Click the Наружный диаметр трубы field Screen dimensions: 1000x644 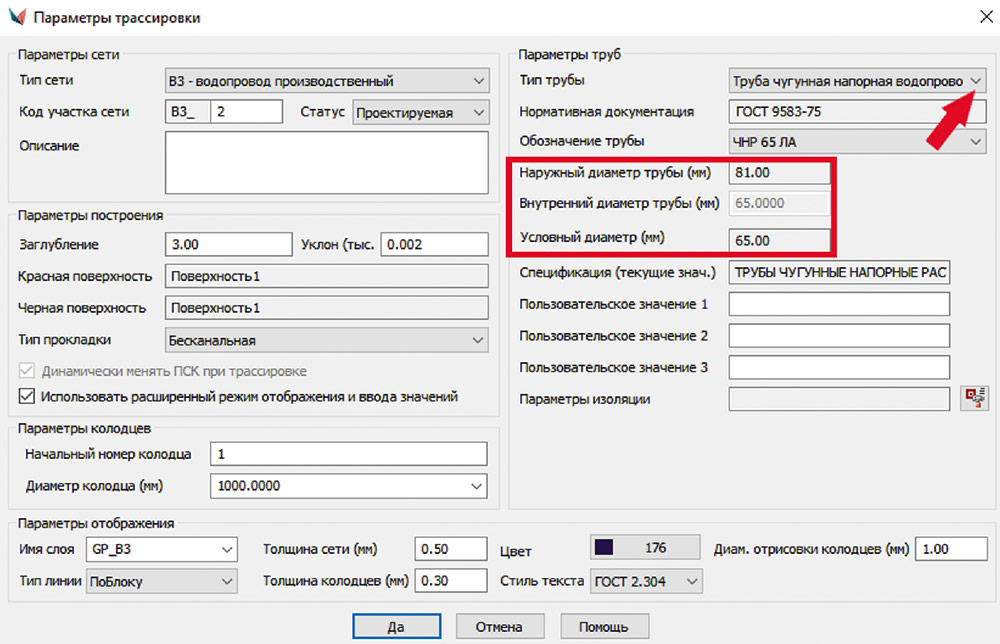pos(780,173)
